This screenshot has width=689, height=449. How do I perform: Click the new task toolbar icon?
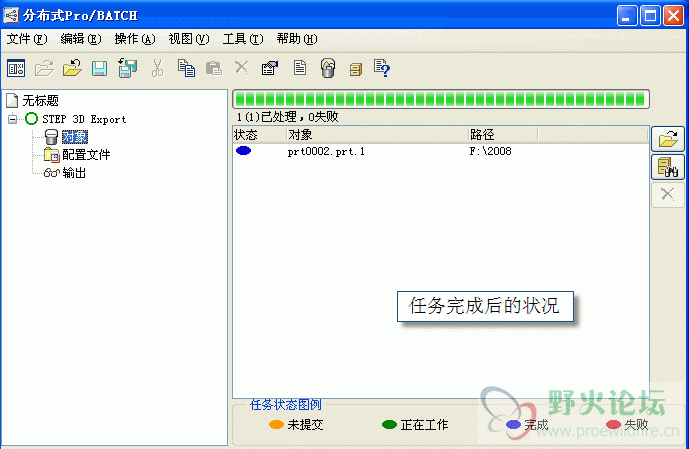tap(16, 69)
